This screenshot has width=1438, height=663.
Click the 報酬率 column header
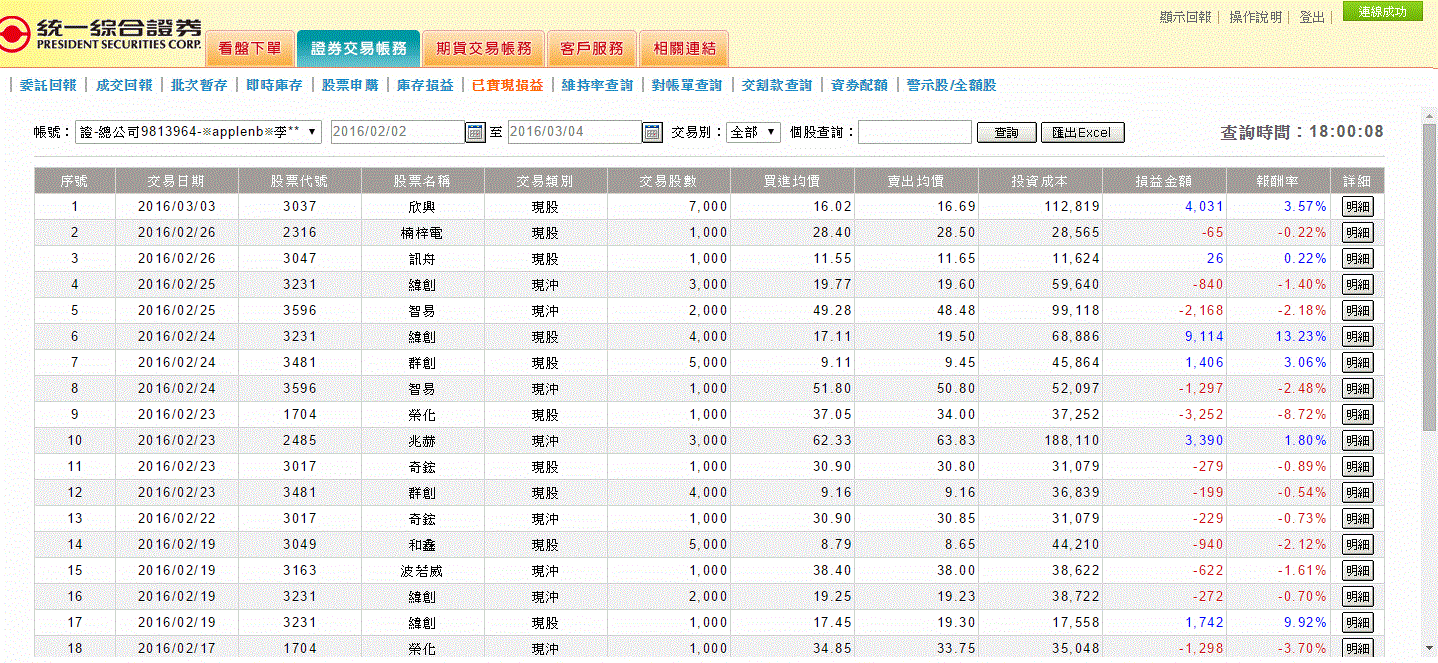(1277, 181)
